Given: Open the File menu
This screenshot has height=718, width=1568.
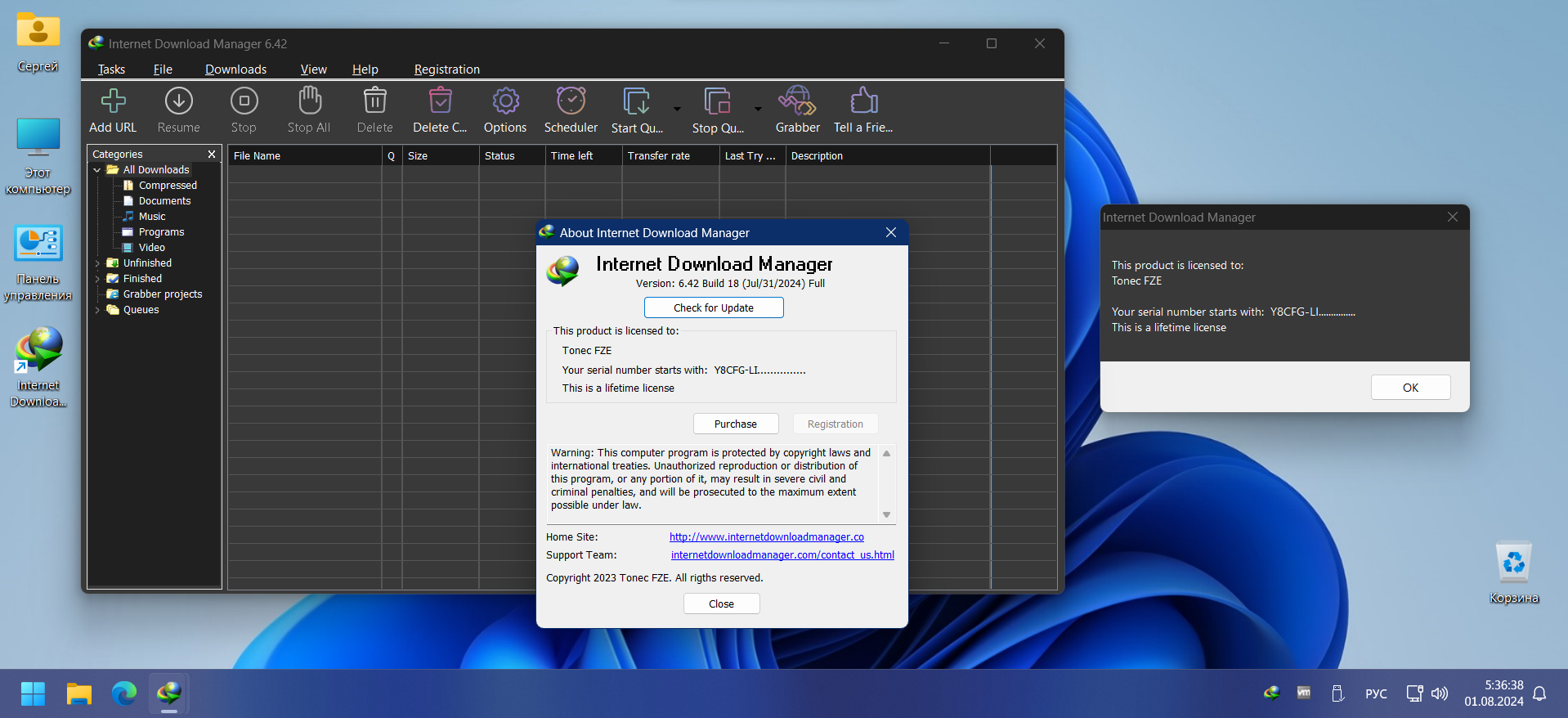Looking at the screenshot, I should [163, 70].
